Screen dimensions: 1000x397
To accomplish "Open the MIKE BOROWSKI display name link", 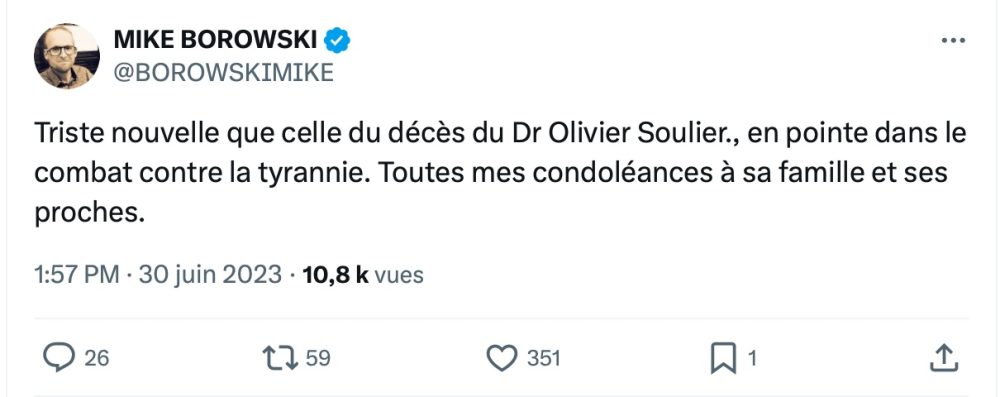I will (216, 41).
